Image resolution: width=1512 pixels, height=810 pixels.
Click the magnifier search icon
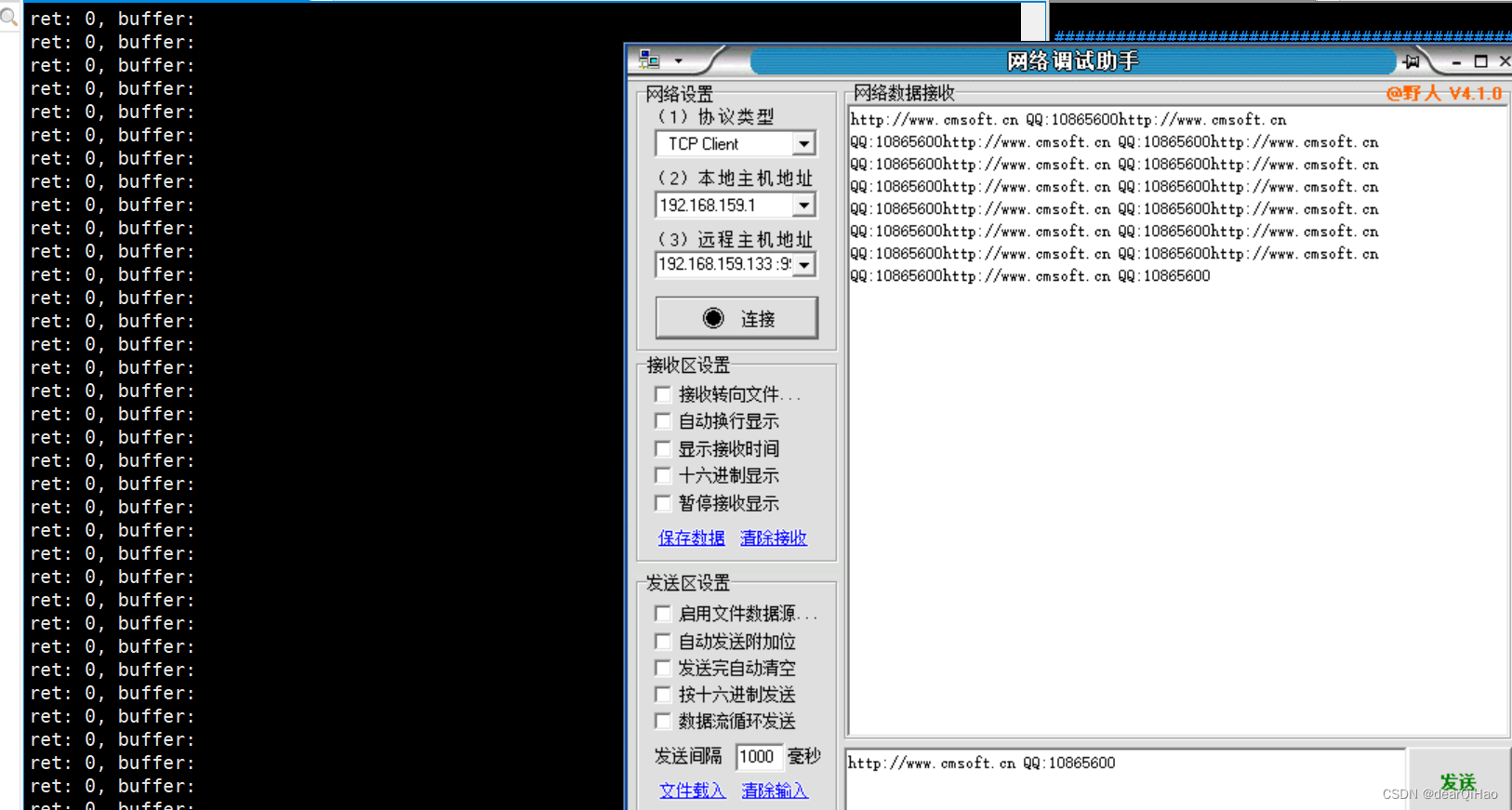(x=8, y=16)
